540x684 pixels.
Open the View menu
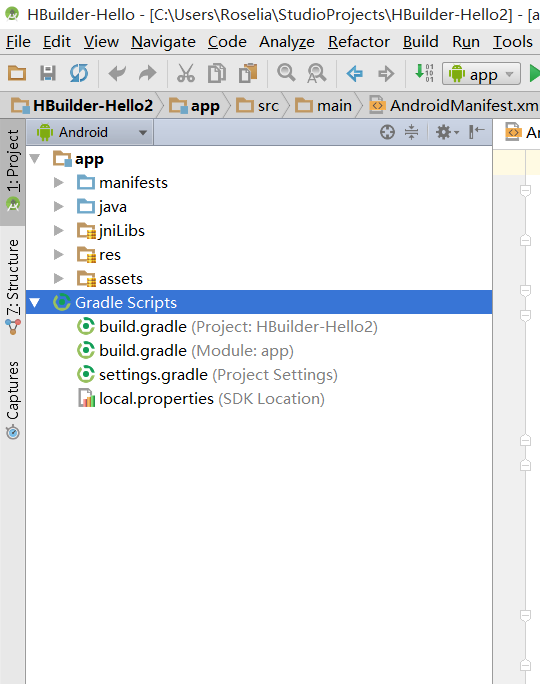tap(101, 42)
